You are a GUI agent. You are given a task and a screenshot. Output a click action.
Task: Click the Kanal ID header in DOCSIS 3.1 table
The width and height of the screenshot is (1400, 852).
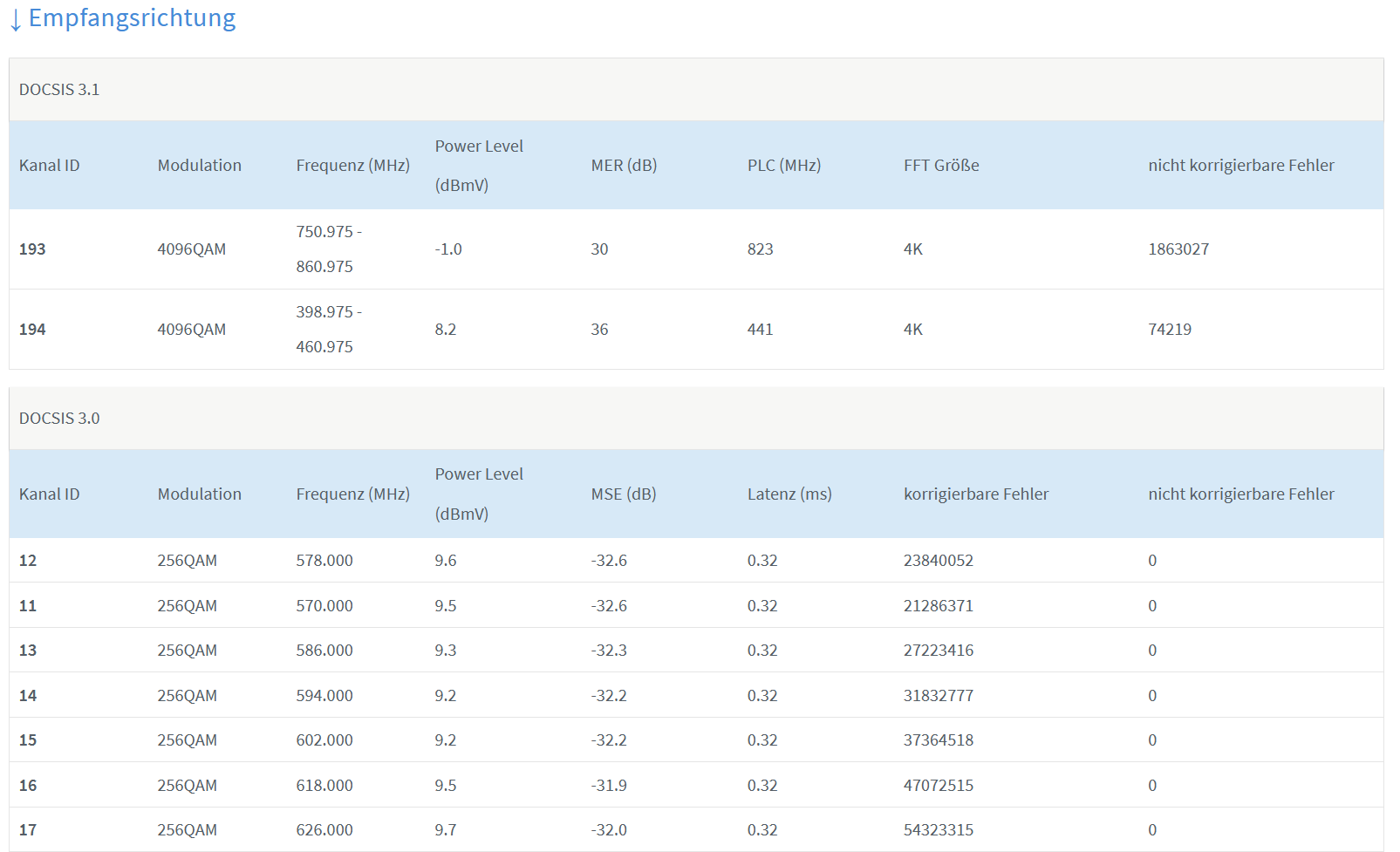(49, 166)
